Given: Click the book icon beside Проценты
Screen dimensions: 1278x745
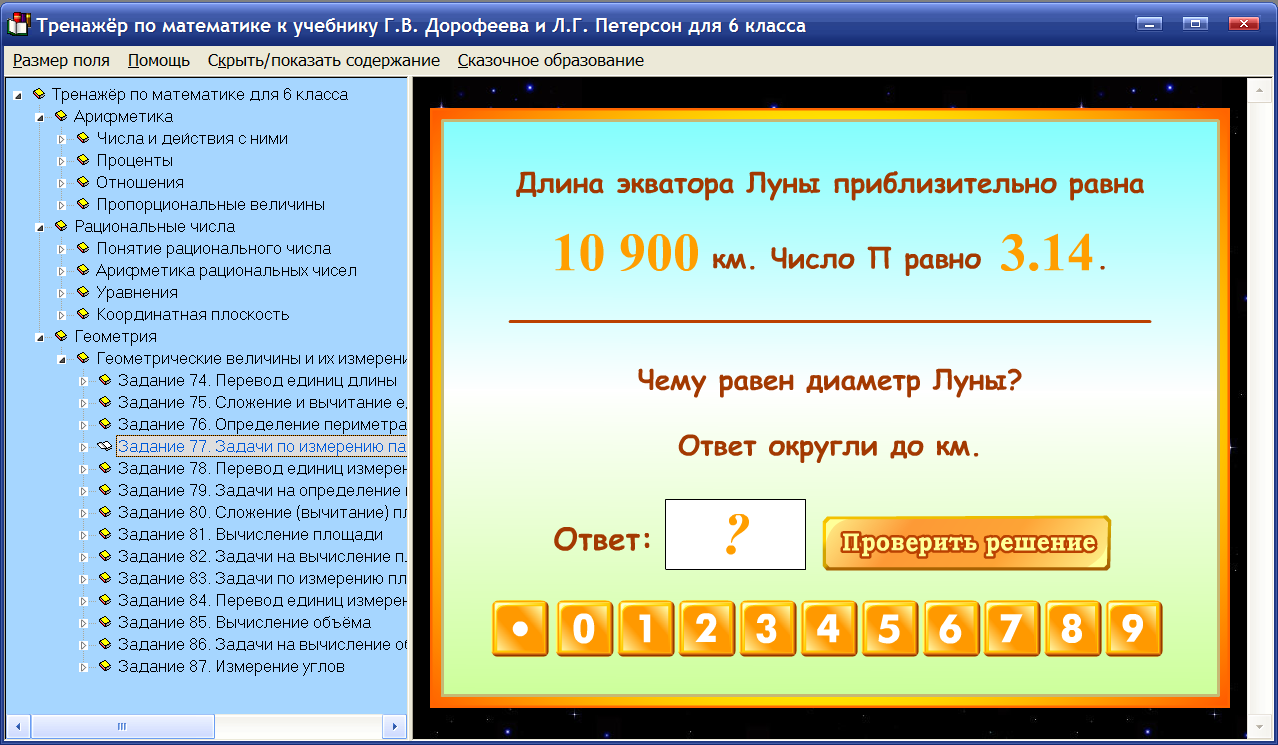Looking at the screenshot, I should [83, 160].
